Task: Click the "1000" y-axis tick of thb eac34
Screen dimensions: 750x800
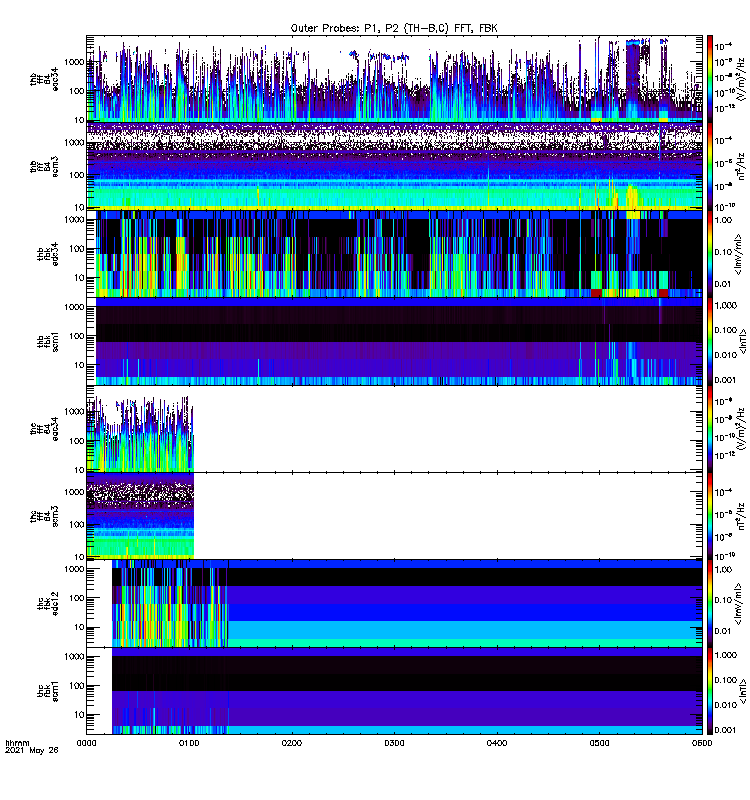Action: tap(74, 62)
